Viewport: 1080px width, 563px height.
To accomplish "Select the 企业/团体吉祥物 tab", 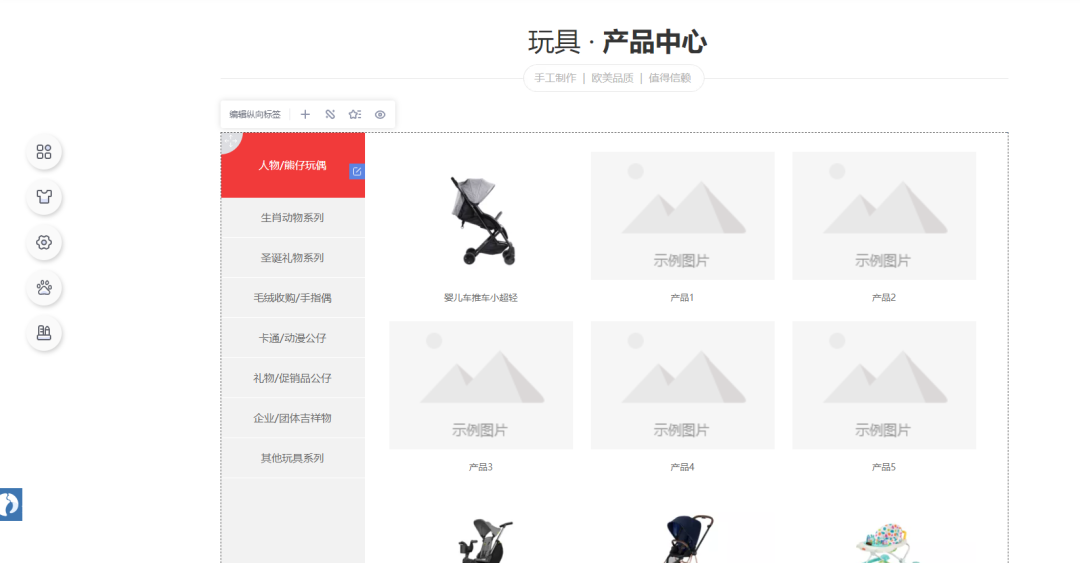I will (293, 418).
